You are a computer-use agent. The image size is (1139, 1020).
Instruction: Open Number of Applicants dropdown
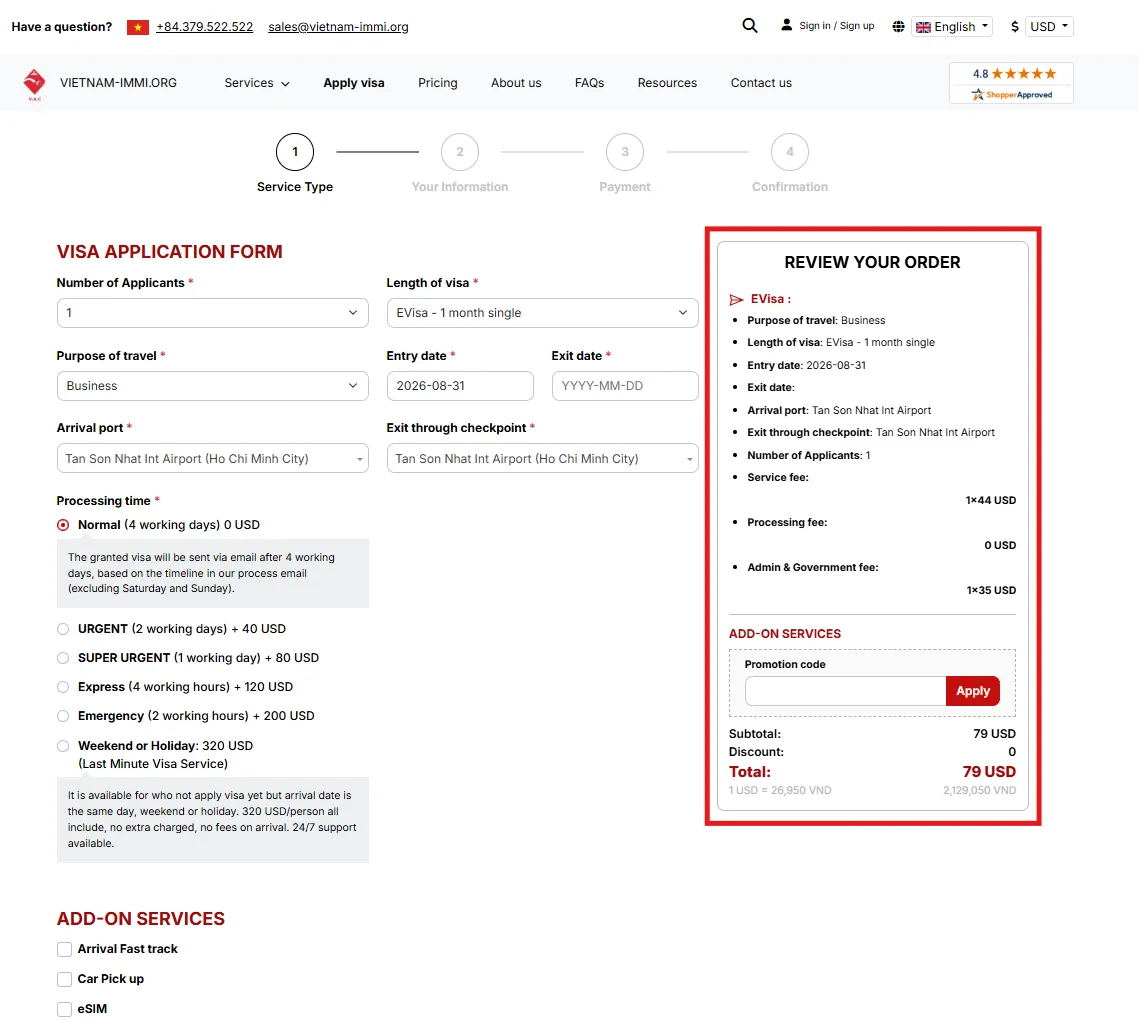point(213,313)
